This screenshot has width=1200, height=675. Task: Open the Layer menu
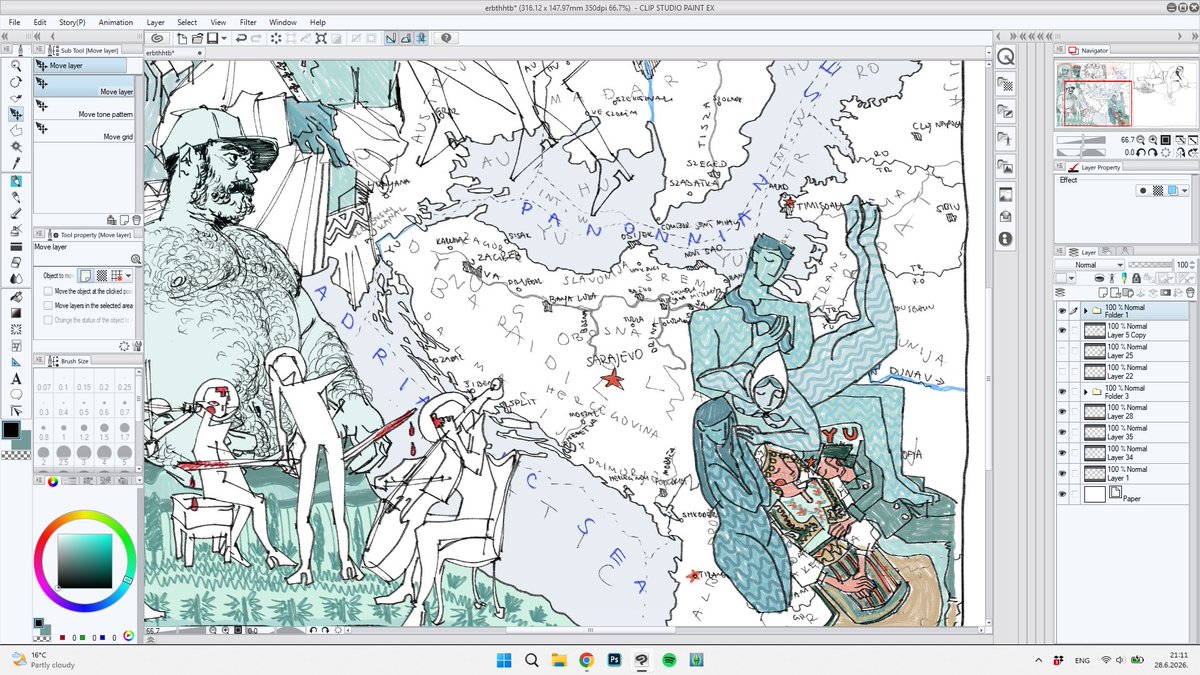point(156,22)
